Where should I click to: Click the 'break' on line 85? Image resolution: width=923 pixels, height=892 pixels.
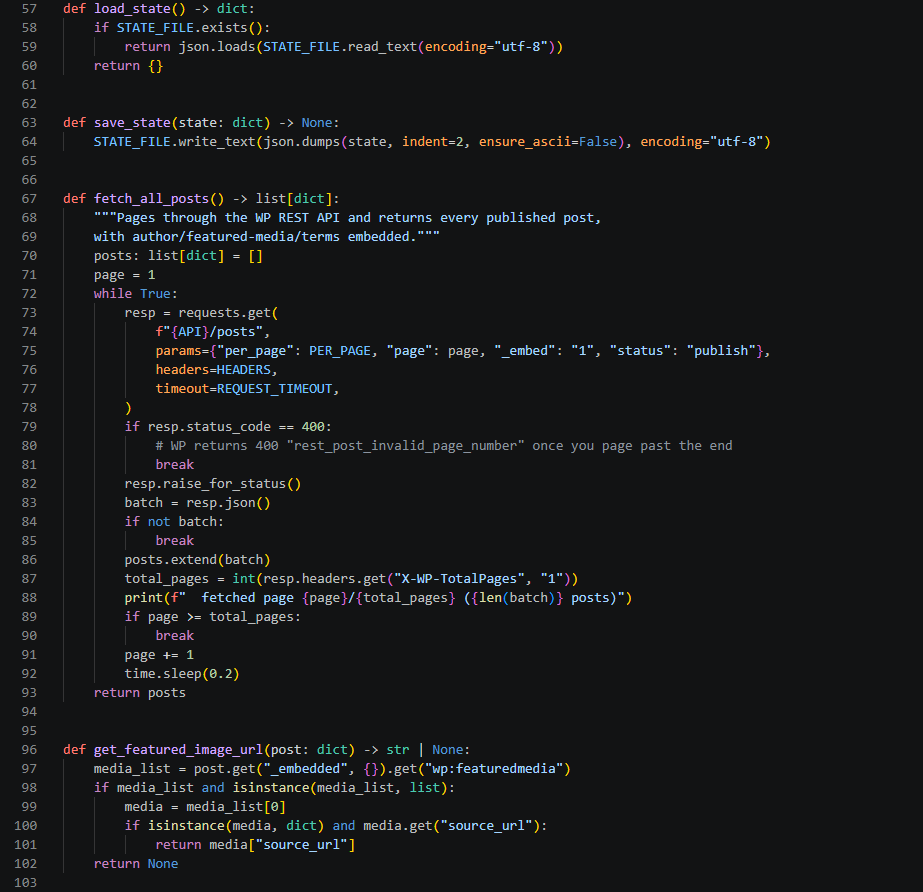click(x=174, y=540)
